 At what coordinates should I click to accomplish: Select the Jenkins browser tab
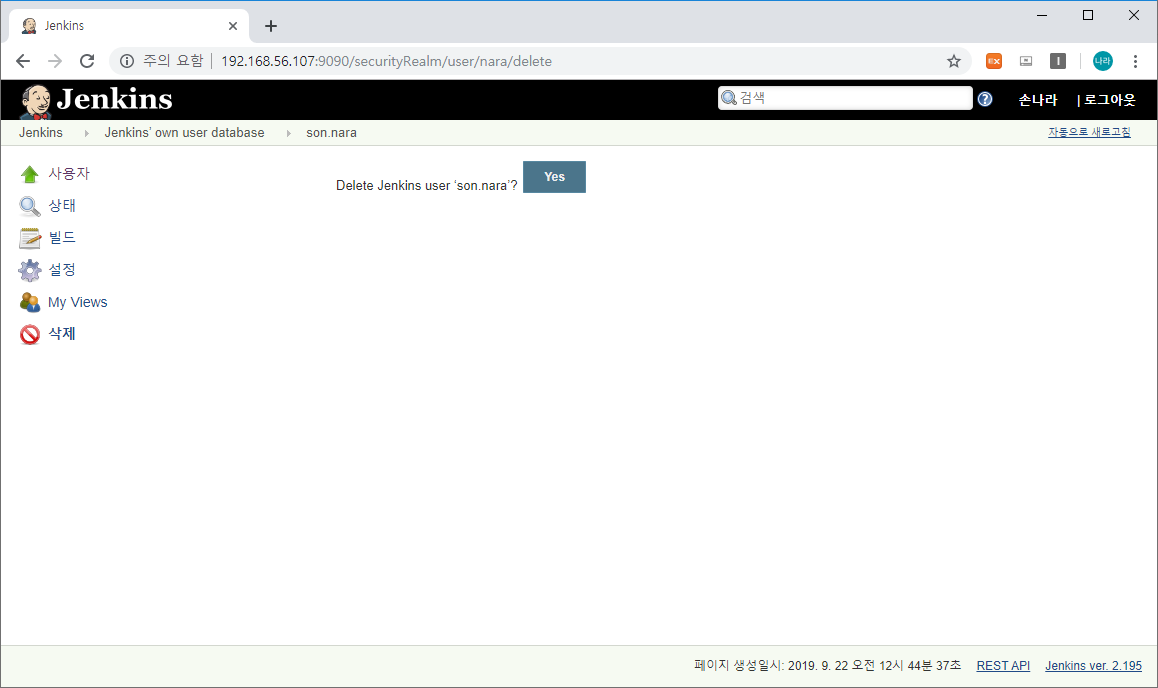[129, 26]
